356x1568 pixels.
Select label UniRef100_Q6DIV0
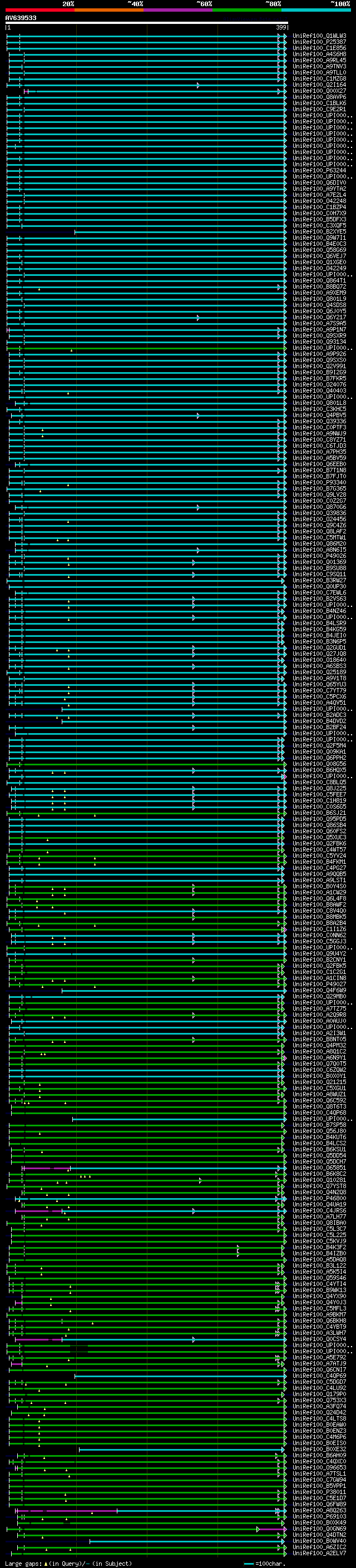point(319,182)
